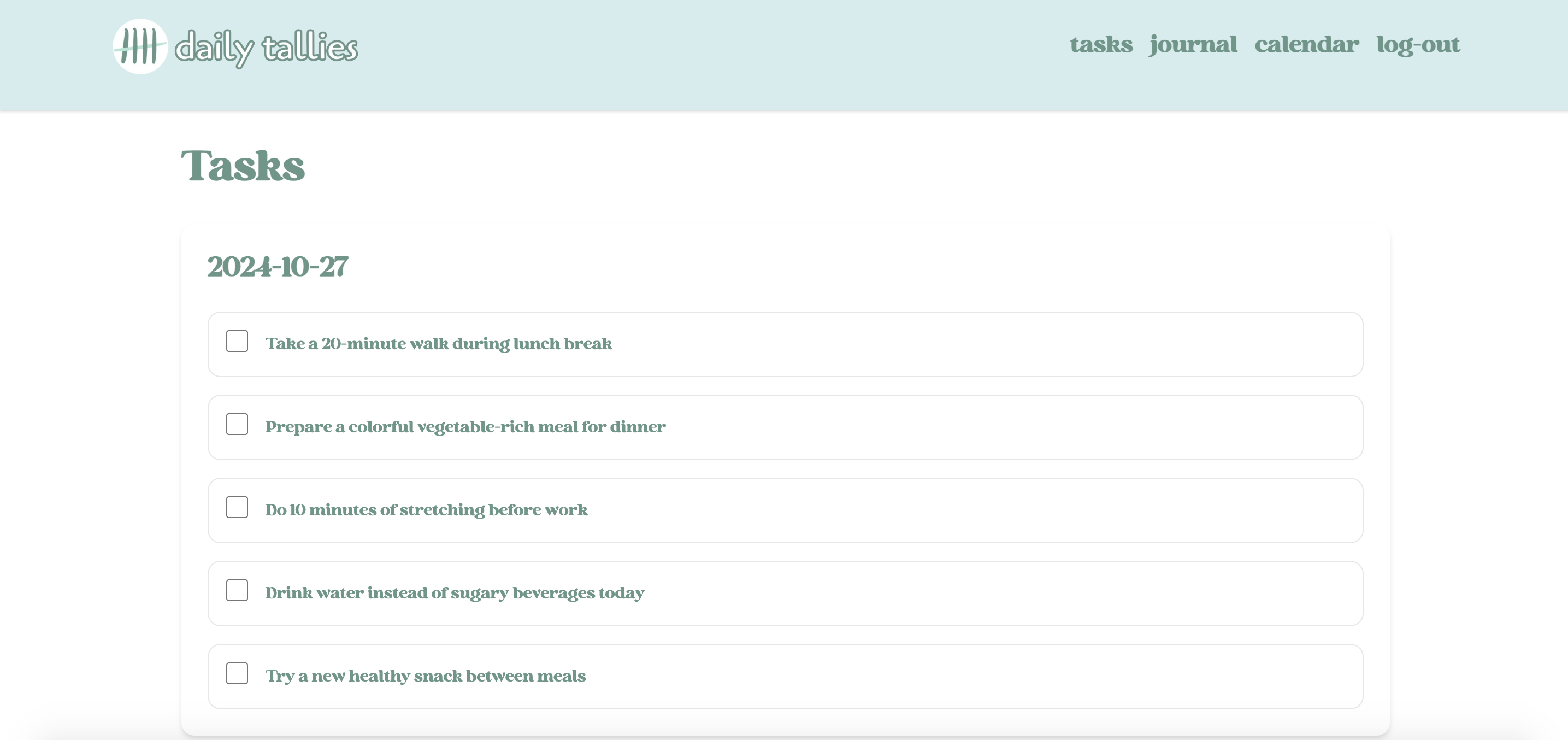Click the 'Take a 20-minute walk' label
This screenshot has width=1568, height=740.
tap(438, 344)
